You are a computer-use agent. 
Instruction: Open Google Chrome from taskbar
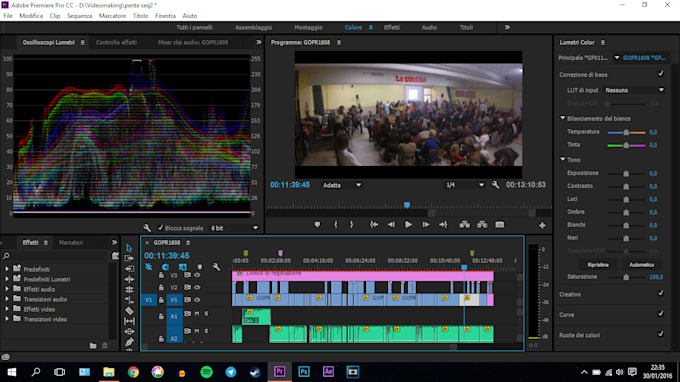coord(133,372)
